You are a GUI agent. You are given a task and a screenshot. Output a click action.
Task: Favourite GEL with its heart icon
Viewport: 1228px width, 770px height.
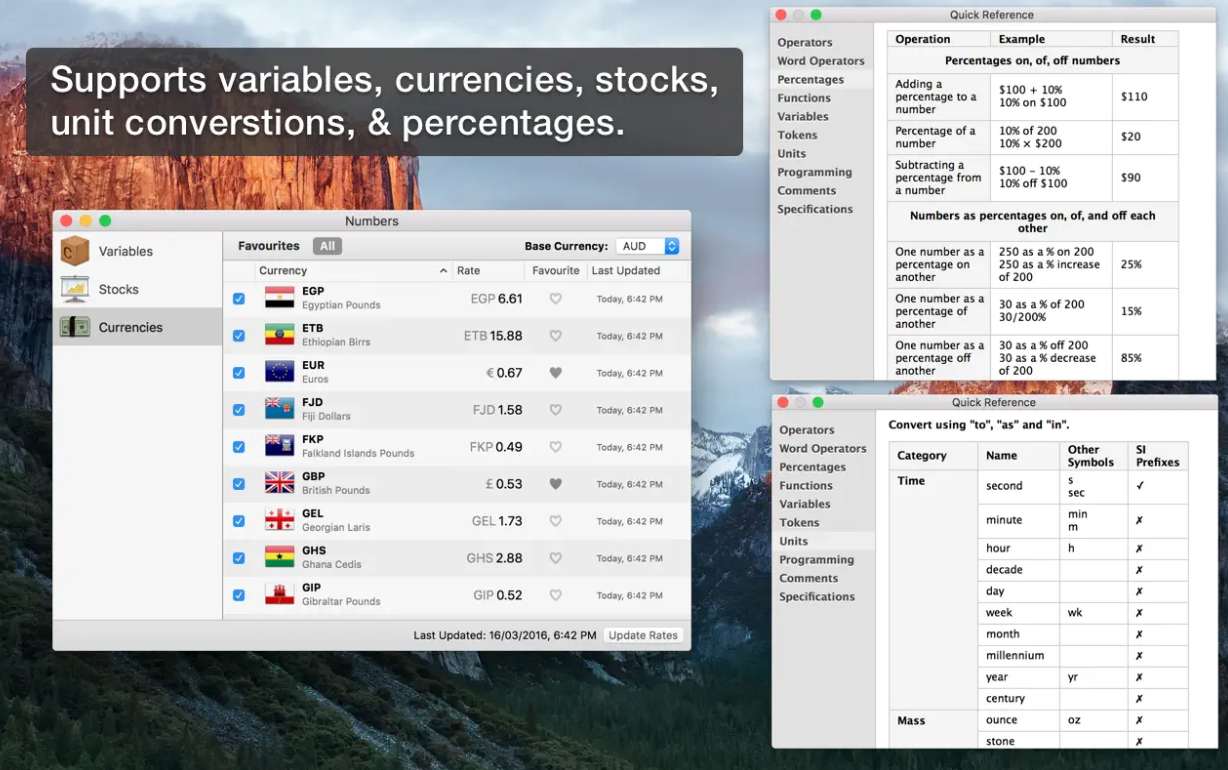tap(556, 521)
